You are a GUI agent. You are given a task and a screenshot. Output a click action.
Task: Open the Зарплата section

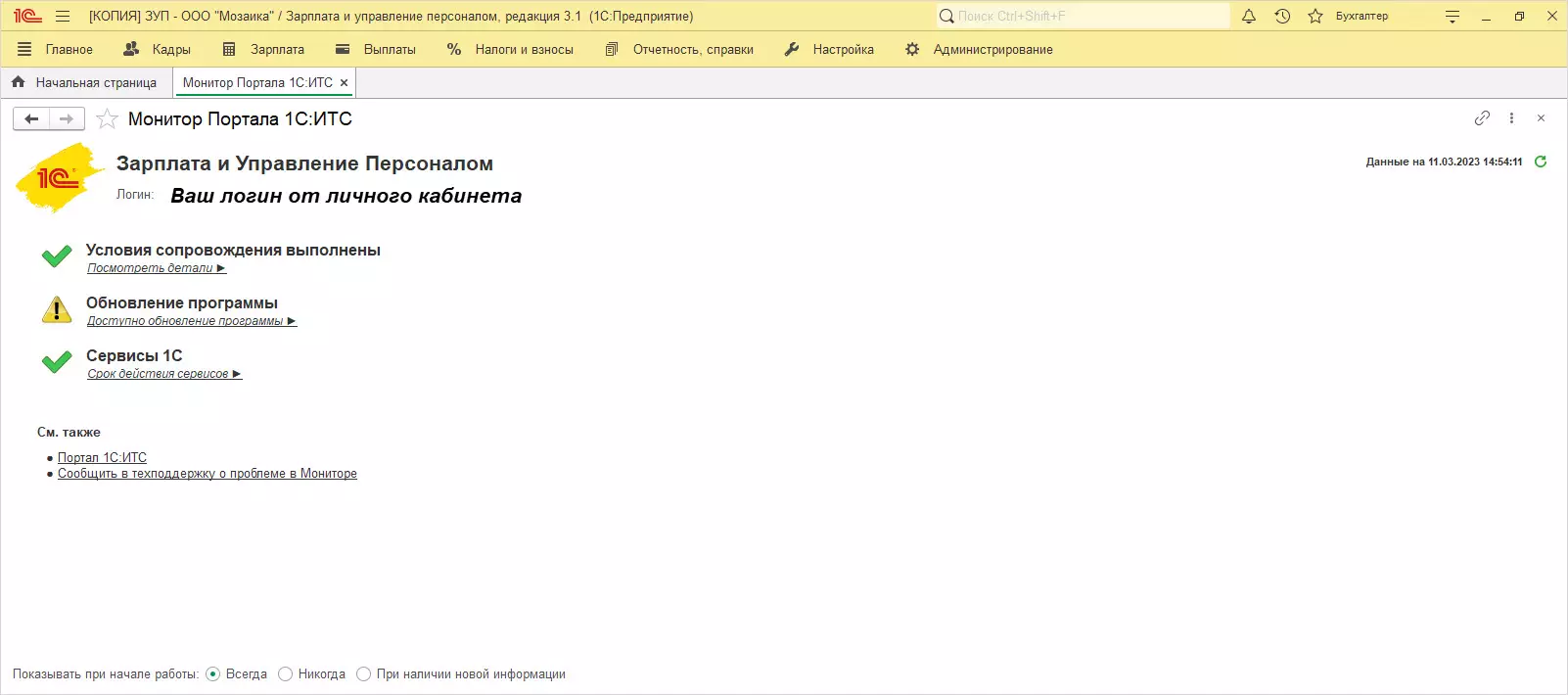262,49
